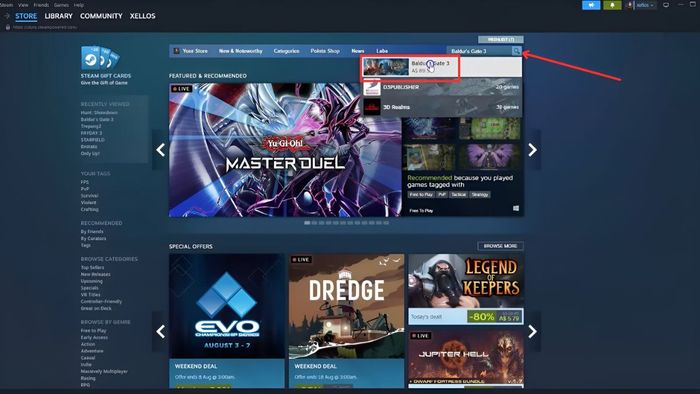This screenshot has width=700, height=394.
Task: Click the Free to Play tag
Action: pos(421,195)
